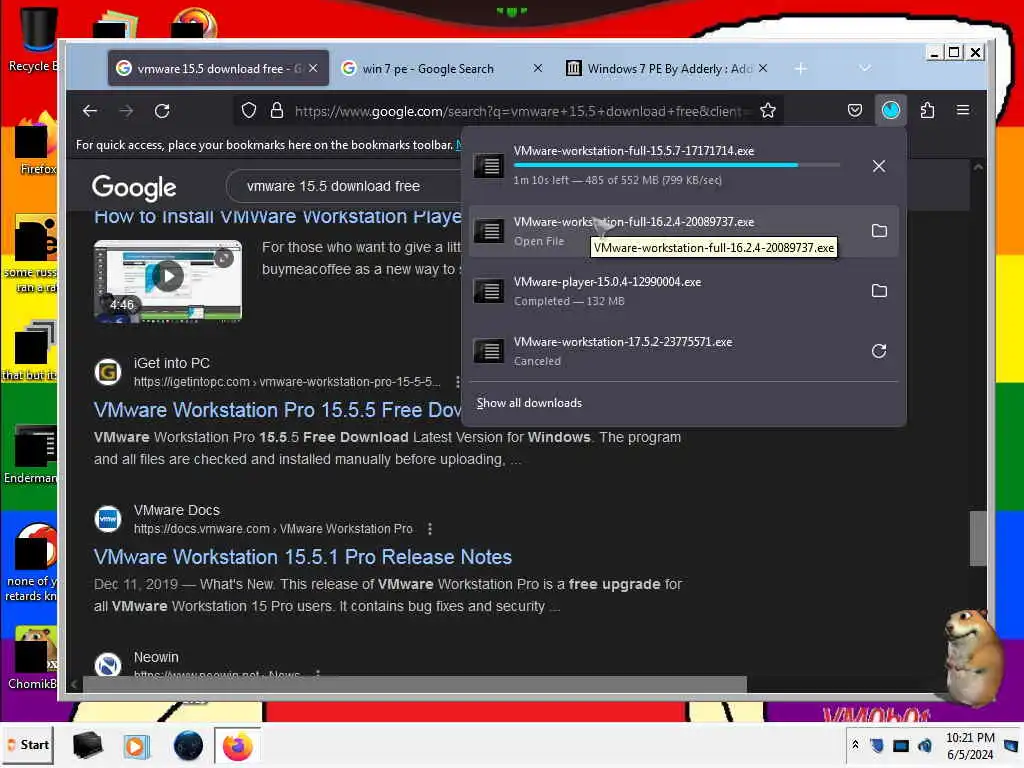The width and height of the screenshot is (1024, 768).
Task: Close the Windows 7 PE By Adderly tab
Action: click(763, 69)
